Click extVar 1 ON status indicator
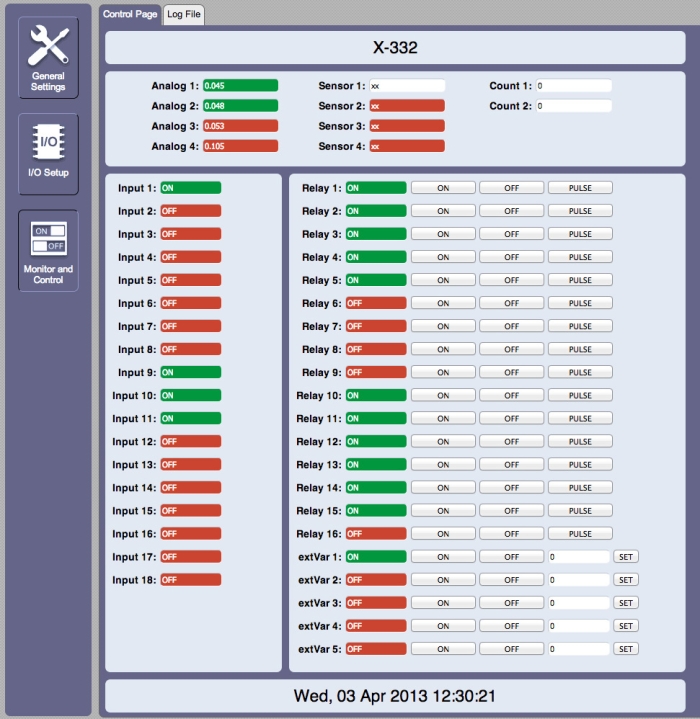700x719 pixels. click(x=376, y=557)
